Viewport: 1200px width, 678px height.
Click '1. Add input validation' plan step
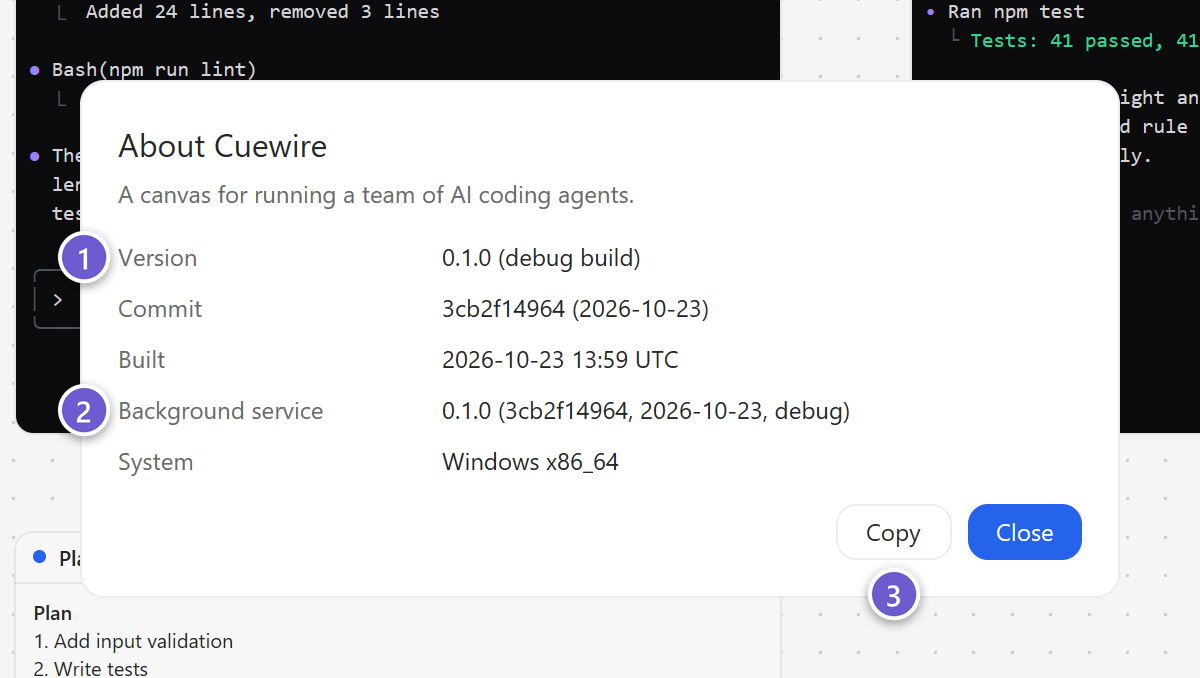(x=133, y=641)
